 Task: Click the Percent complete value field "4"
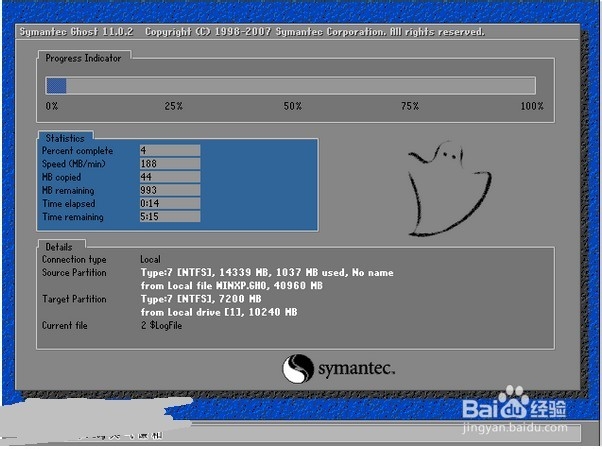coord(170,151)
